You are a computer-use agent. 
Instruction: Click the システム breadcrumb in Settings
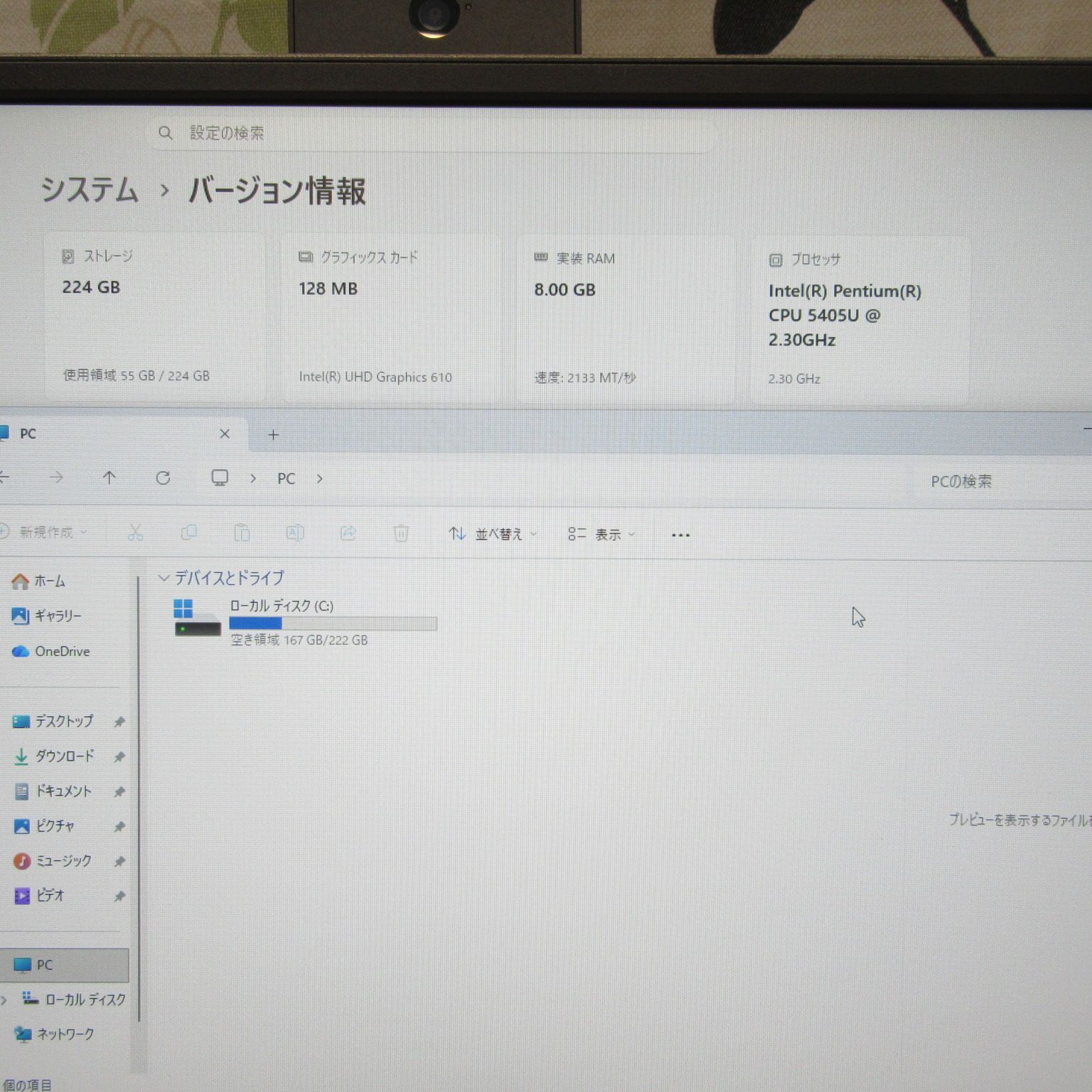pos(90,191)
